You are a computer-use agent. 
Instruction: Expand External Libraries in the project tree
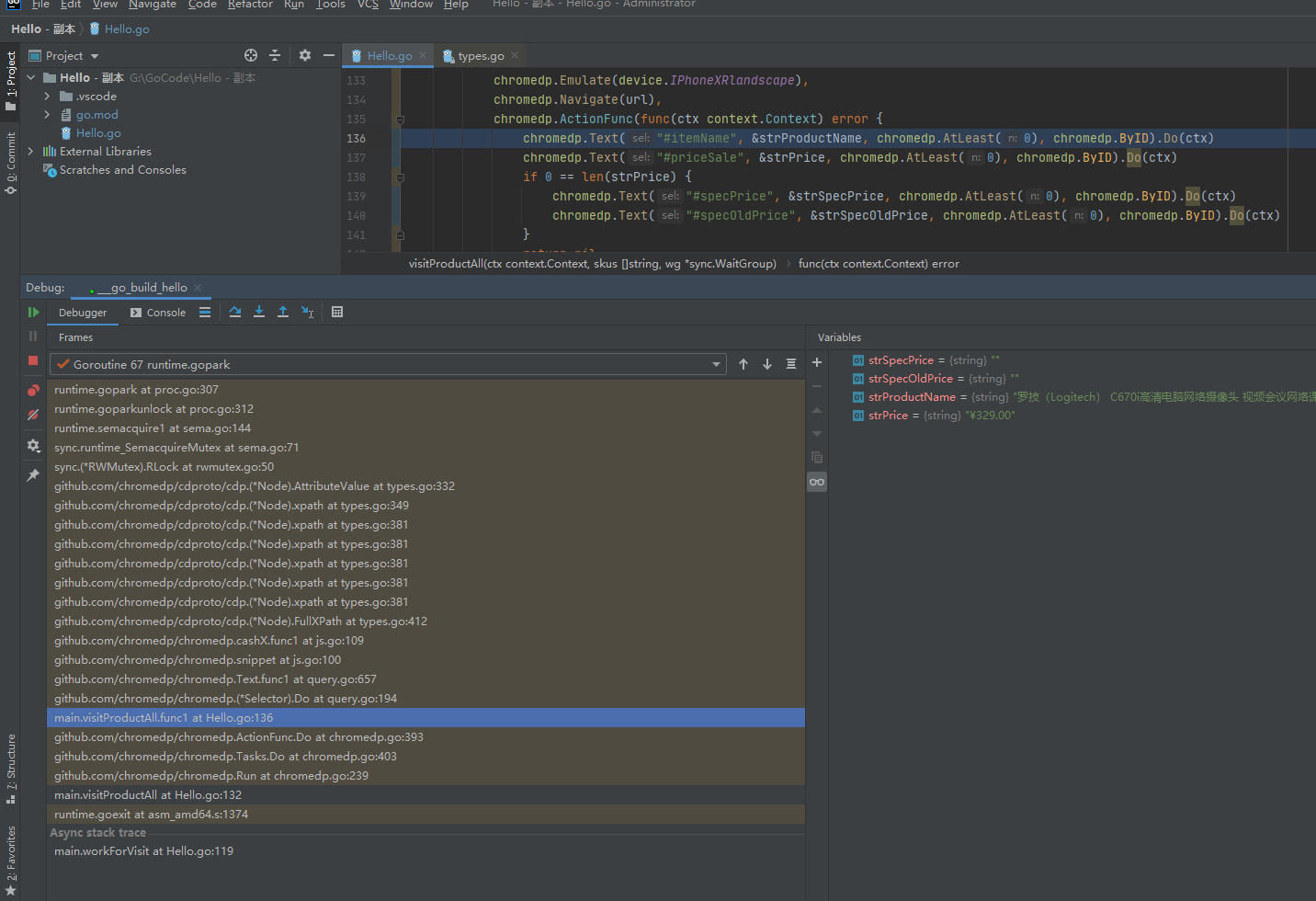coord(31,152)
